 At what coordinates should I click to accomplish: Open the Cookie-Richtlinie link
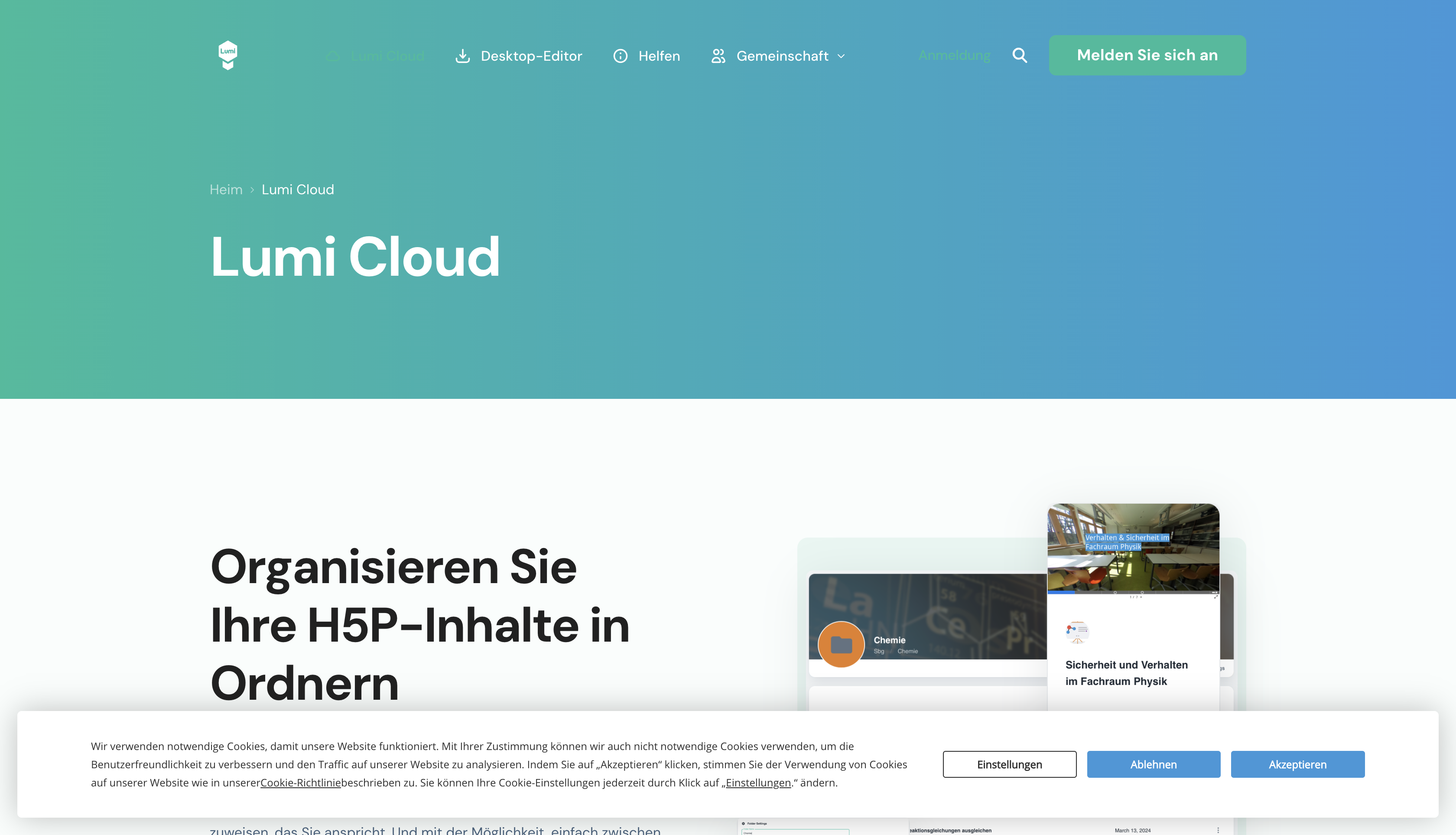click(300, 783)
